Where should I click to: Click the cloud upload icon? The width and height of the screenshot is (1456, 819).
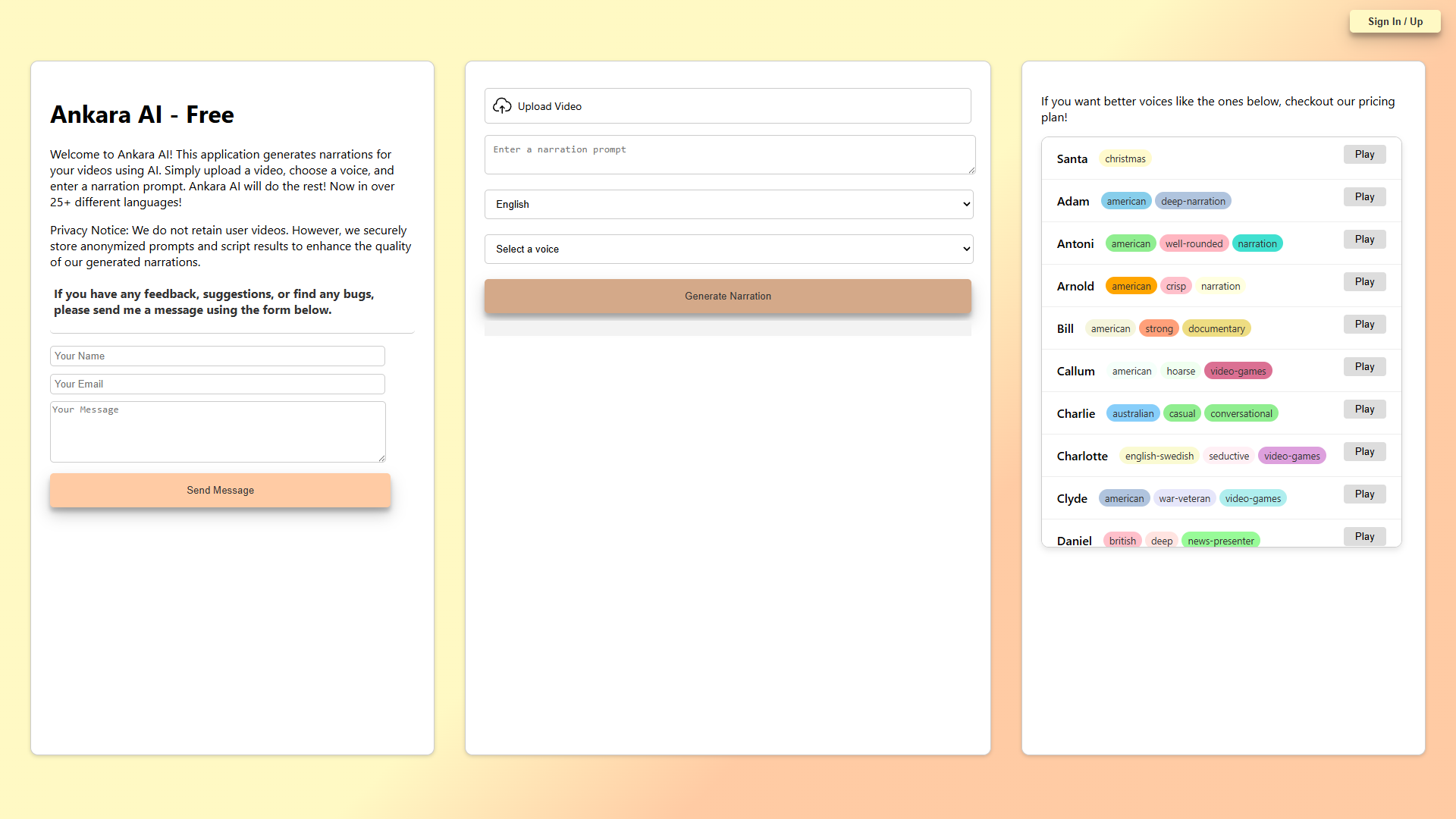pos(502,106)
